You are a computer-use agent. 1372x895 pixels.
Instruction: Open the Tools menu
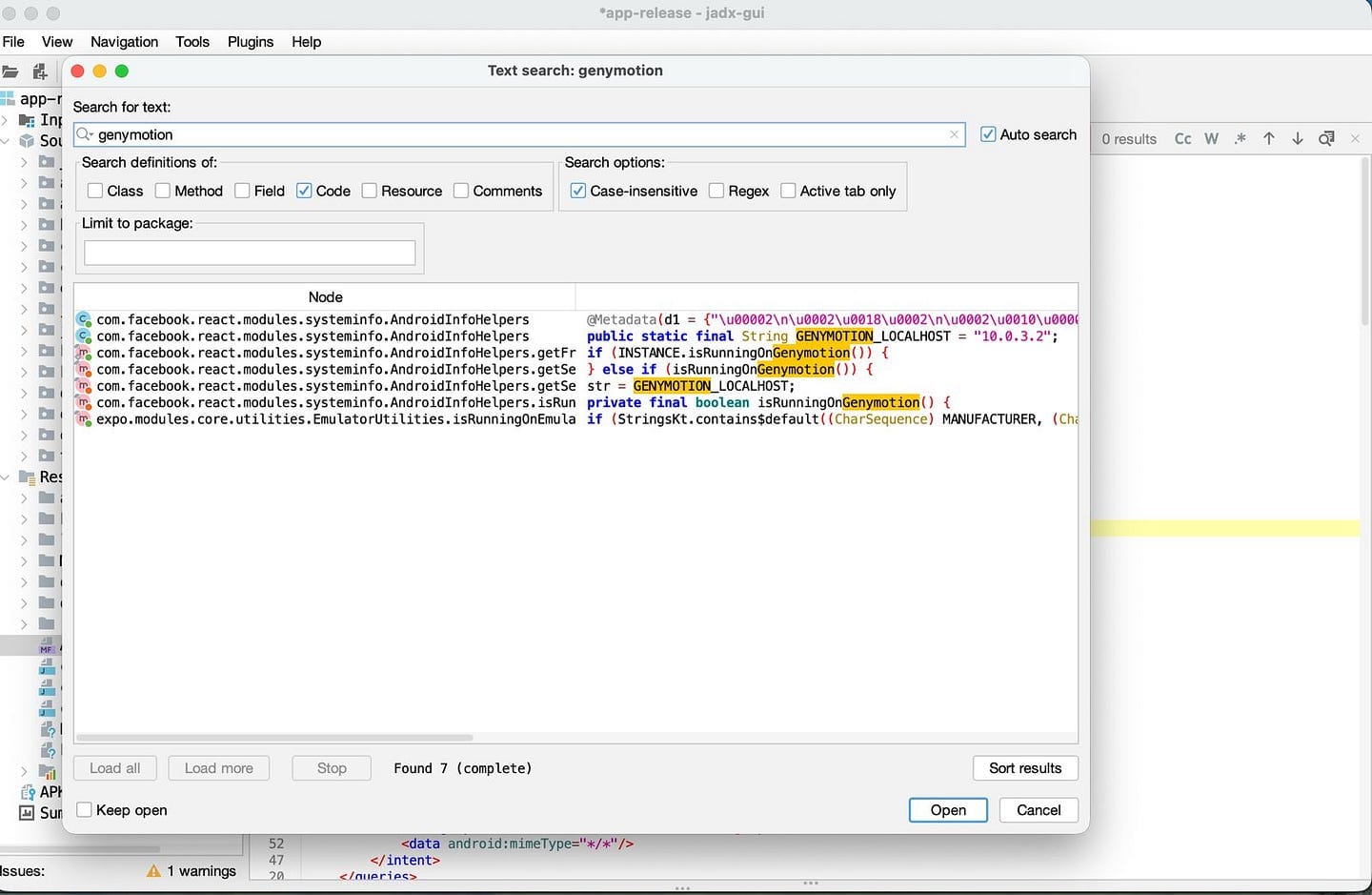pyautogui.click(x=192, y=41)
